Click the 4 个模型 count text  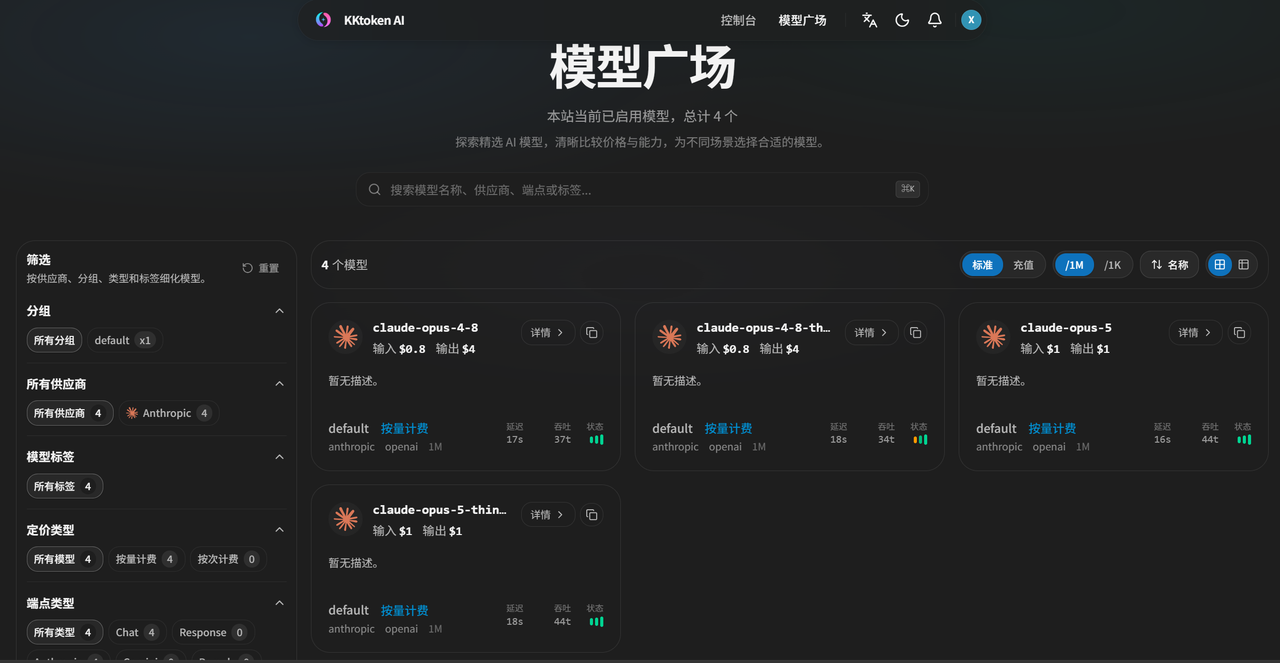344,265
